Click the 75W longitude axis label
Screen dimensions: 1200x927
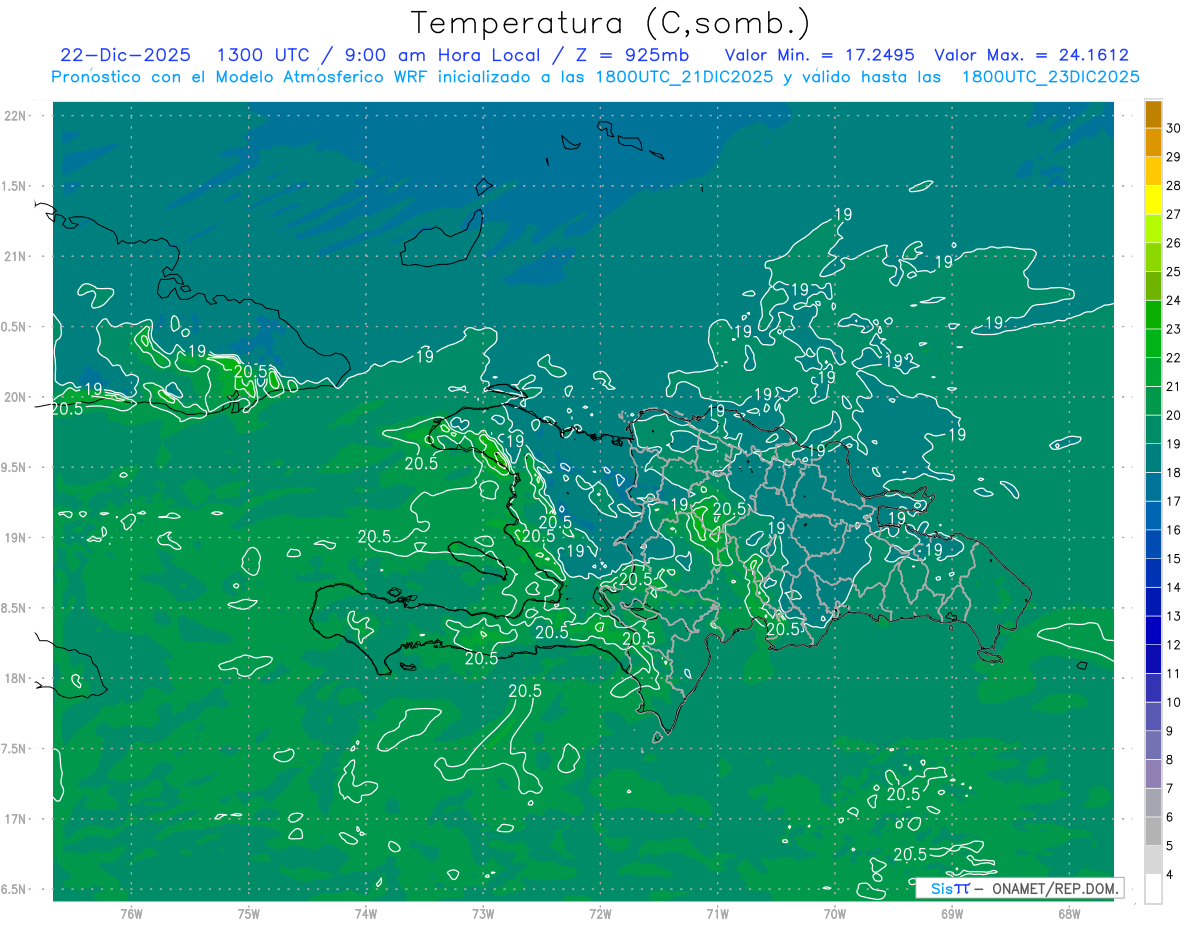(249, 914)
